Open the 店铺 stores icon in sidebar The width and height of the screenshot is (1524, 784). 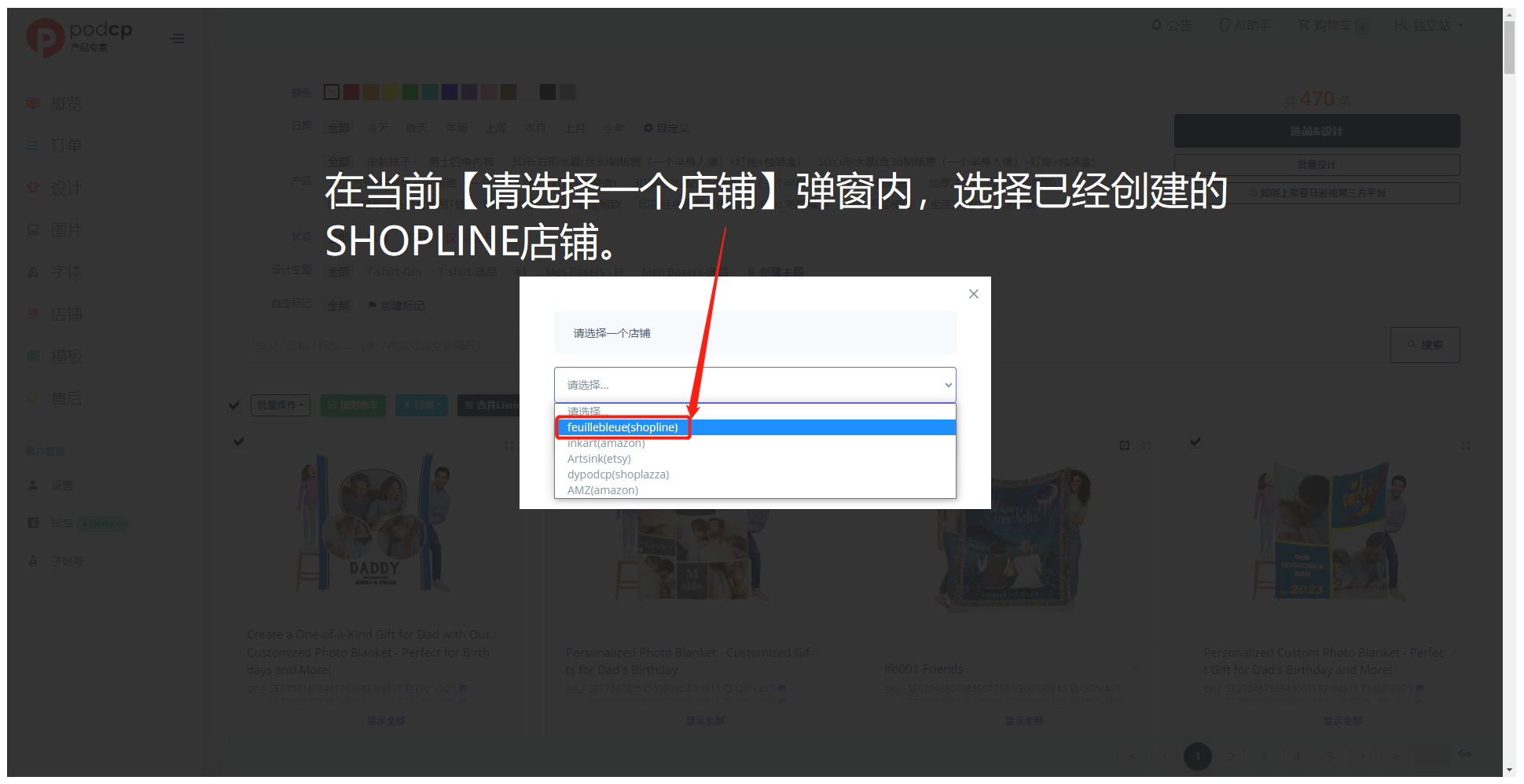pyautogui.click(x=33, y=314)
